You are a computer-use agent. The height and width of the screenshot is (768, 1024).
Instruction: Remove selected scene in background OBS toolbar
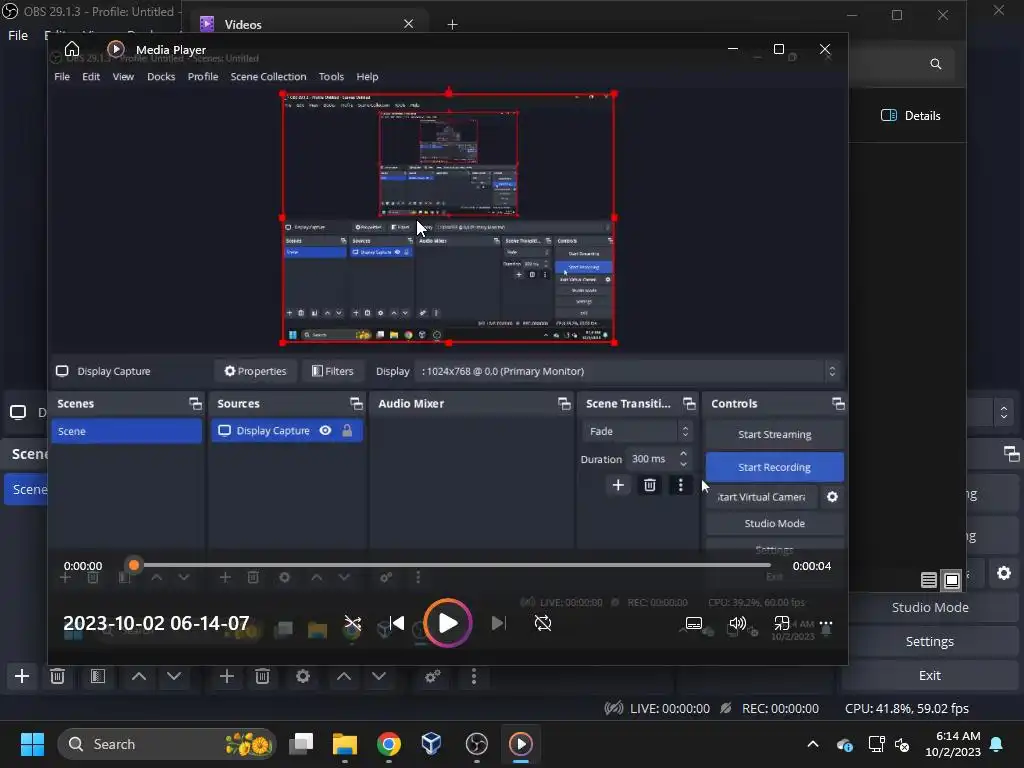[x=57, y=677]
